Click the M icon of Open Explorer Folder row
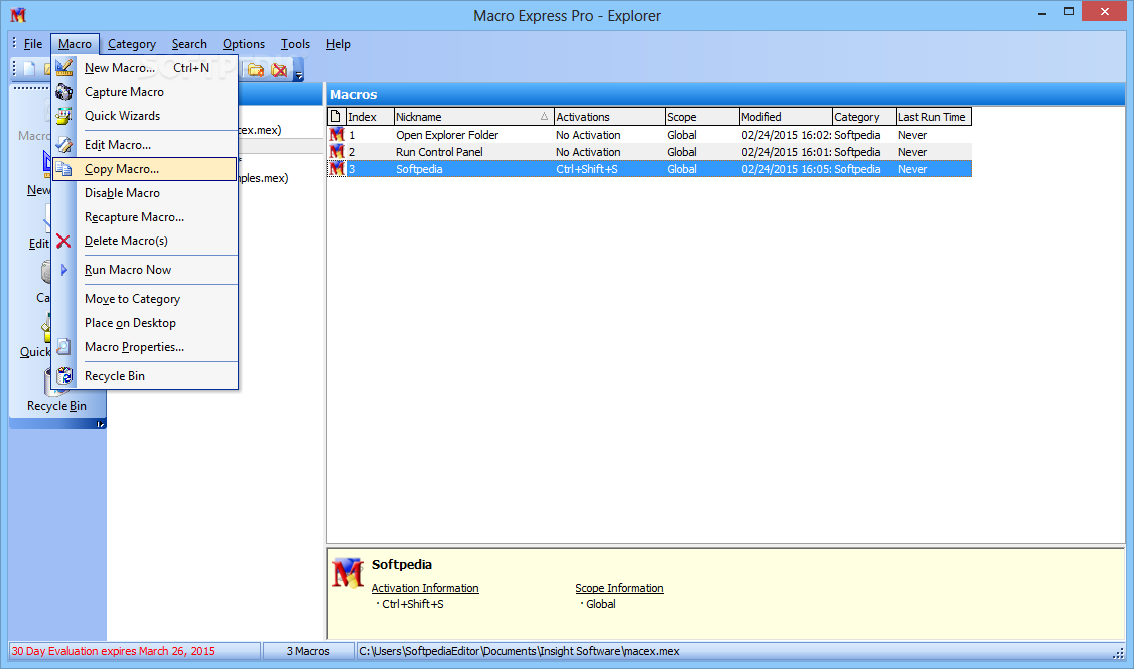The width and height of the screenshot is (1134, 669). (336, 135)
